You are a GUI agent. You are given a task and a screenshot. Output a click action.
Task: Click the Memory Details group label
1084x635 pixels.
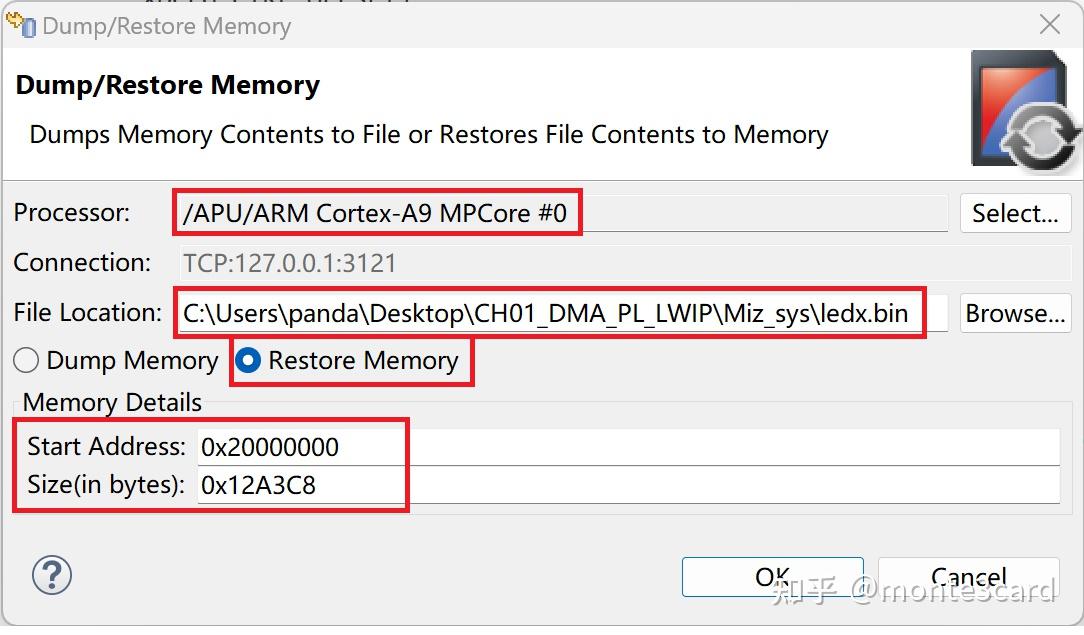click(x=112, y=402)
